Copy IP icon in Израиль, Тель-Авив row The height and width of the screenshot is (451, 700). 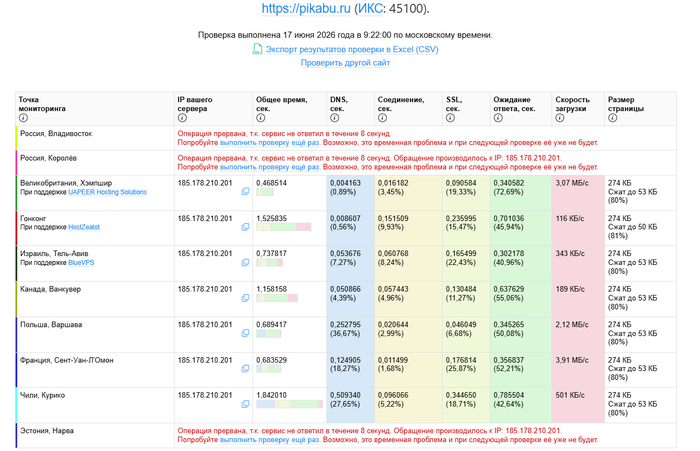245,263
